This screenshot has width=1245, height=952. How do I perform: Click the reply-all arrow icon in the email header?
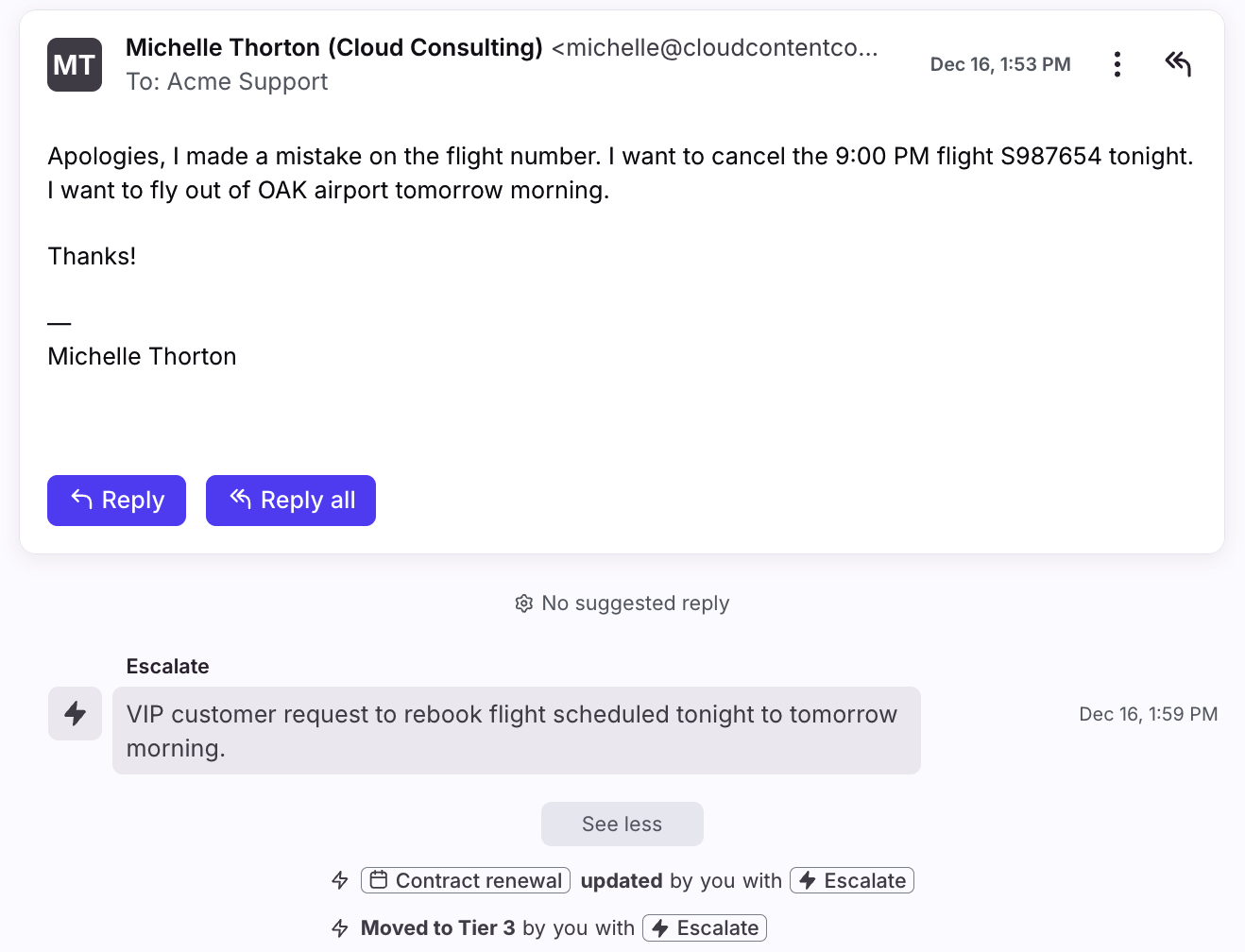(x=1178, y=64)
